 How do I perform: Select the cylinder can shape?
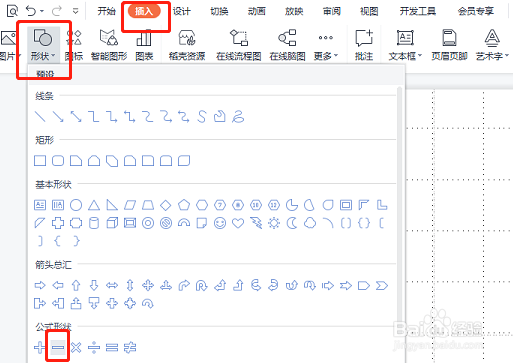94,223
